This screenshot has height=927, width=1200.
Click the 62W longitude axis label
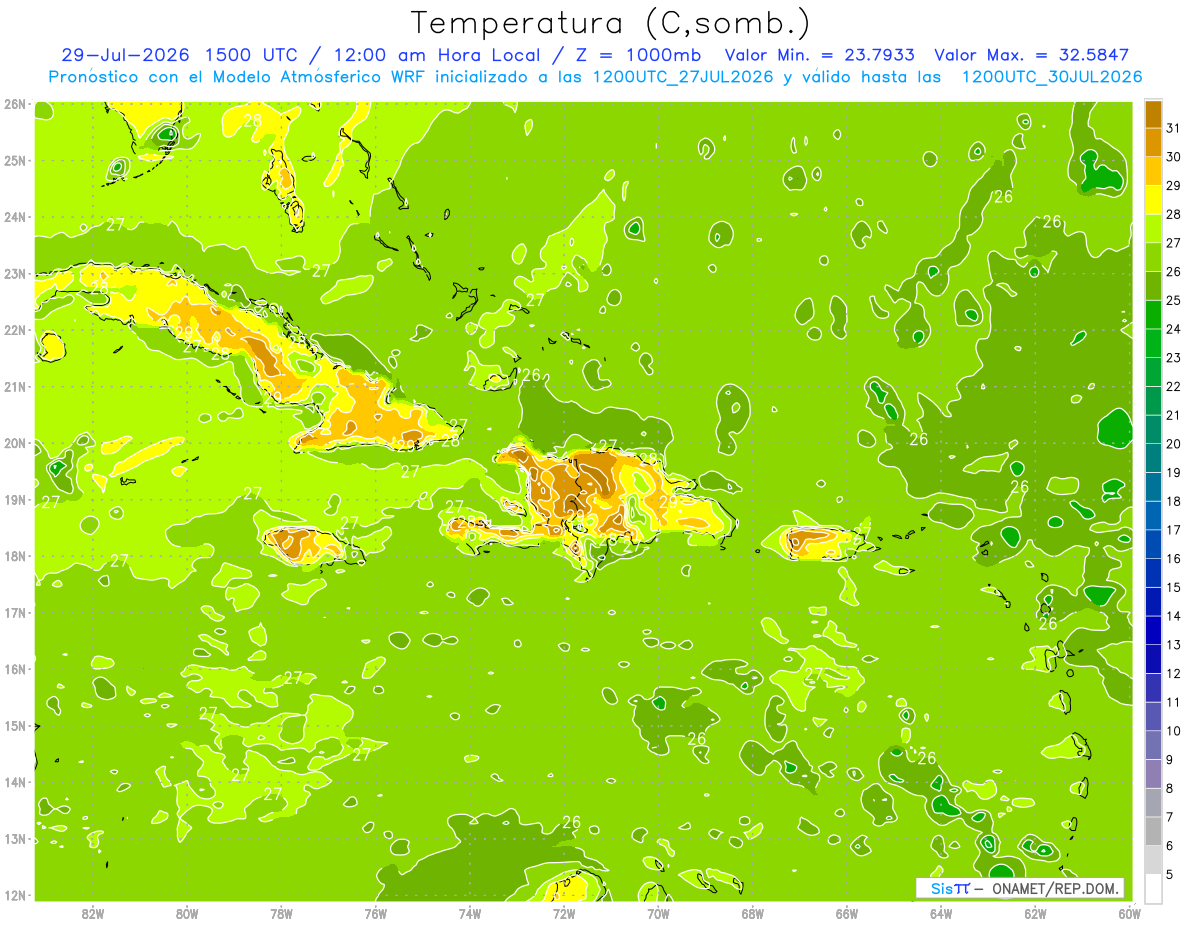1035,913
